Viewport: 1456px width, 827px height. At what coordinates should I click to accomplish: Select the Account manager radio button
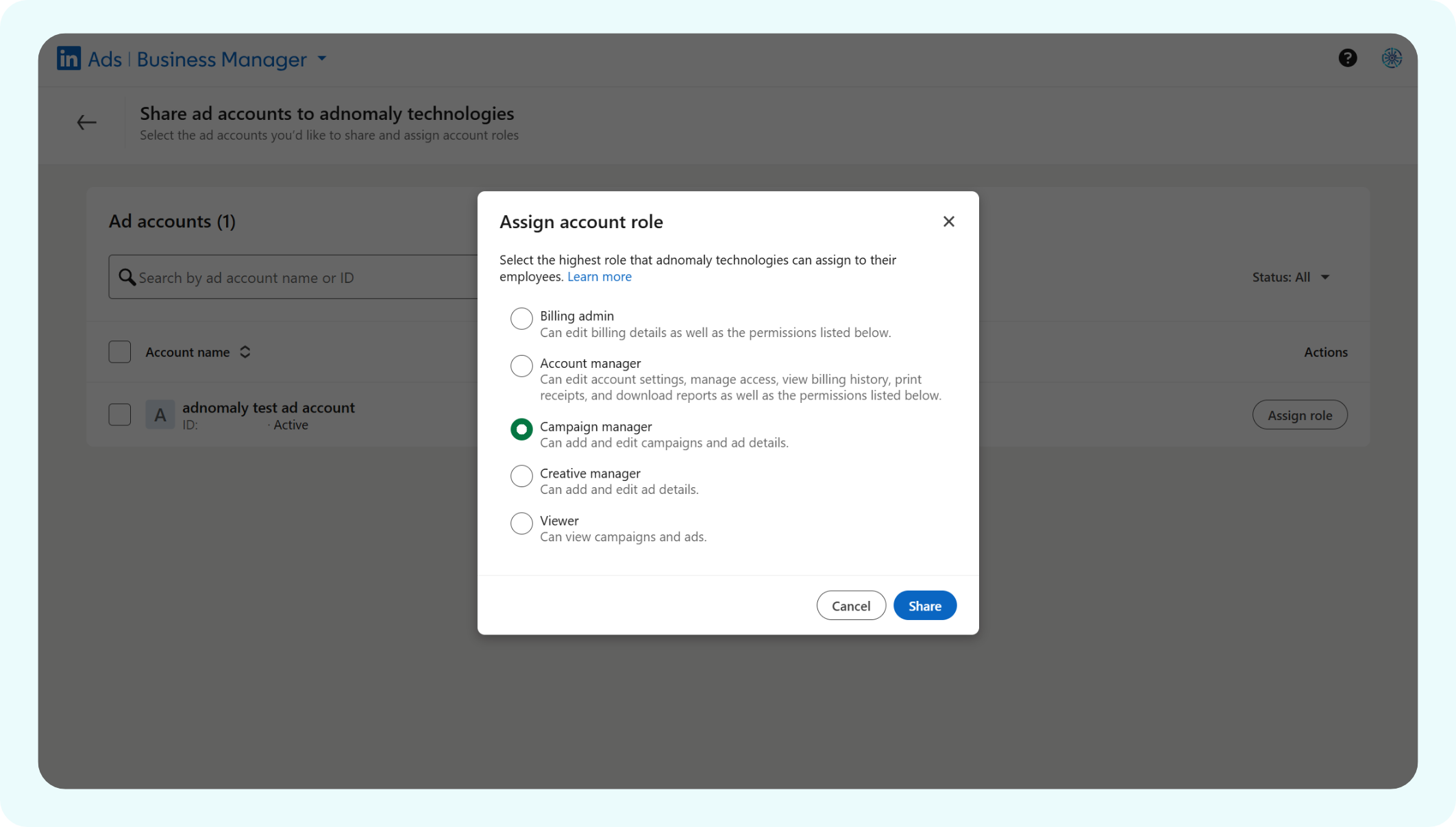click(x=521, y=365)
